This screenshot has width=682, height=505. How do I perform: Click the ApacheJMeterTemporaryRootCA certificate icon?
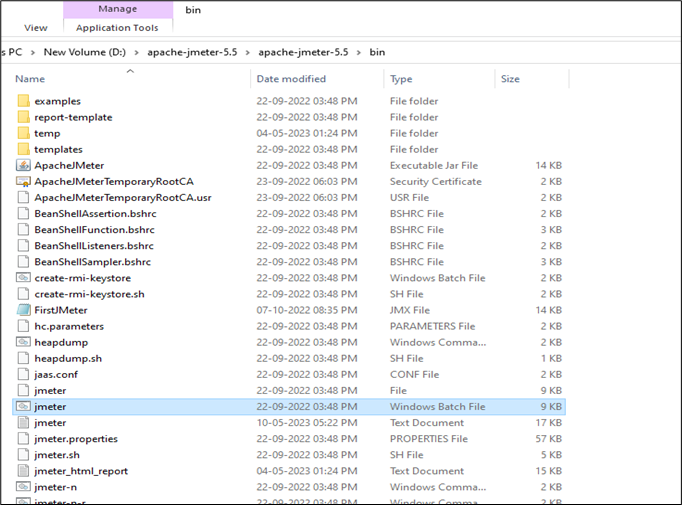click(x=23, y=181)
